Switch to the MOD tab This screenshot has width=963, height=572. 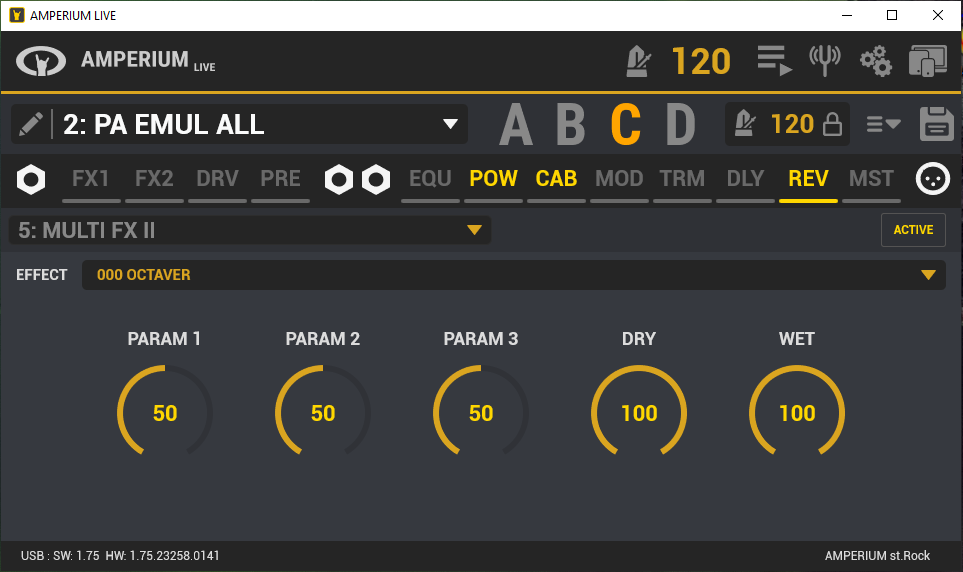point(619,179)
